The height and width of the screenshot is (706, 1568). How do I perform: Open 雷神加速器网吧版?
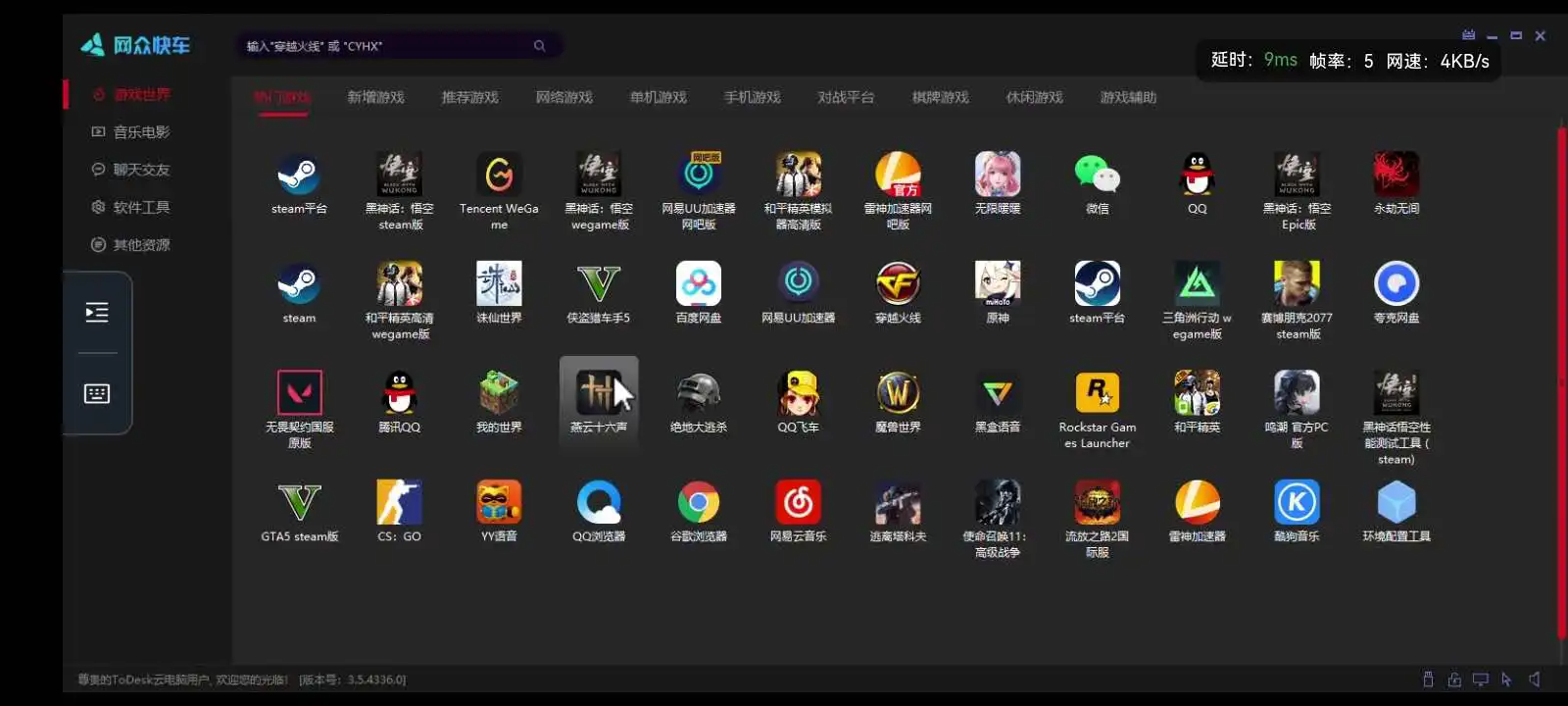pos(898,175)
